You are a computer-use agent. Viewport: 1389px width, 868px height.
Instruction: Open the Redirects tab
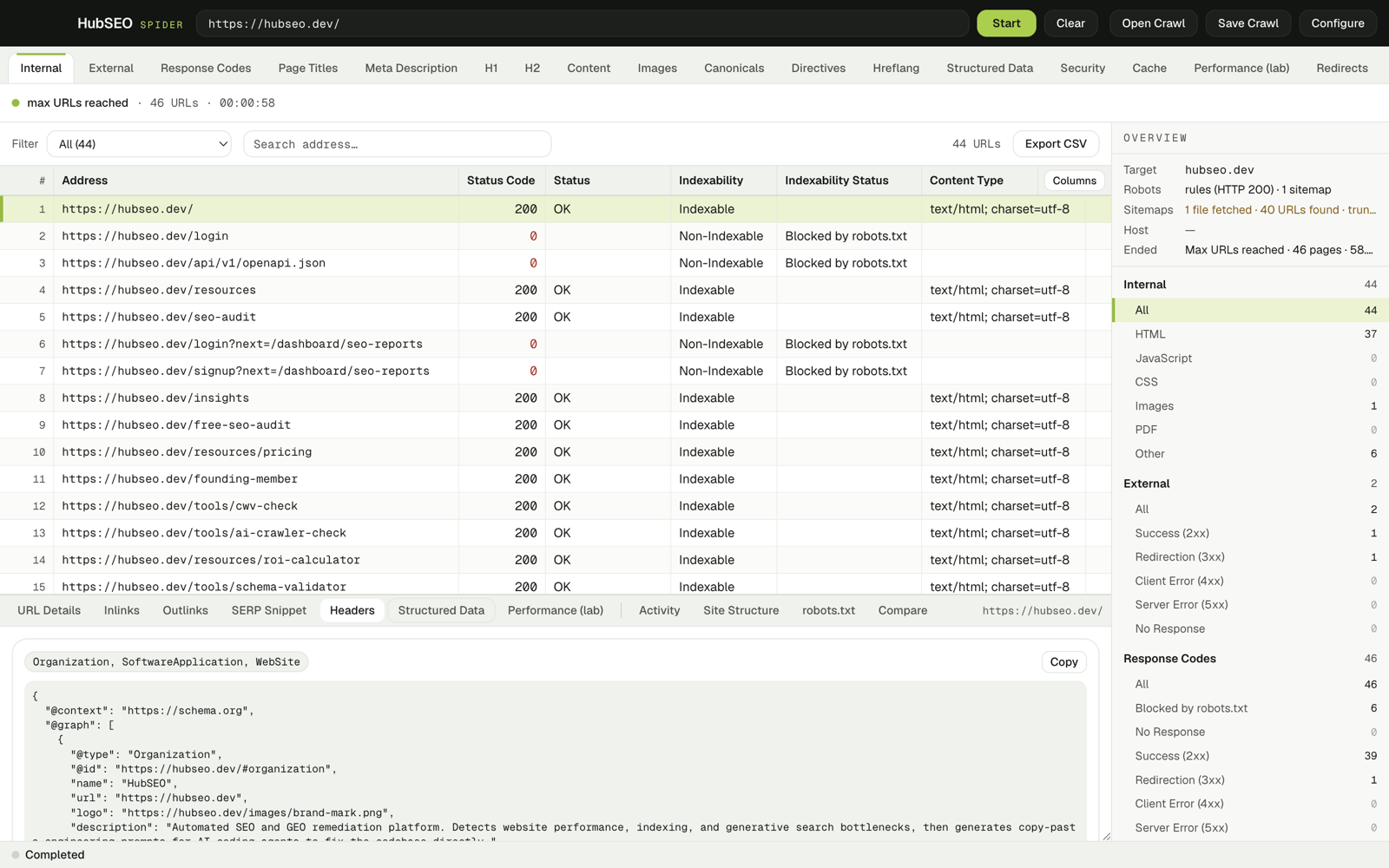[x=1341, y=68]
